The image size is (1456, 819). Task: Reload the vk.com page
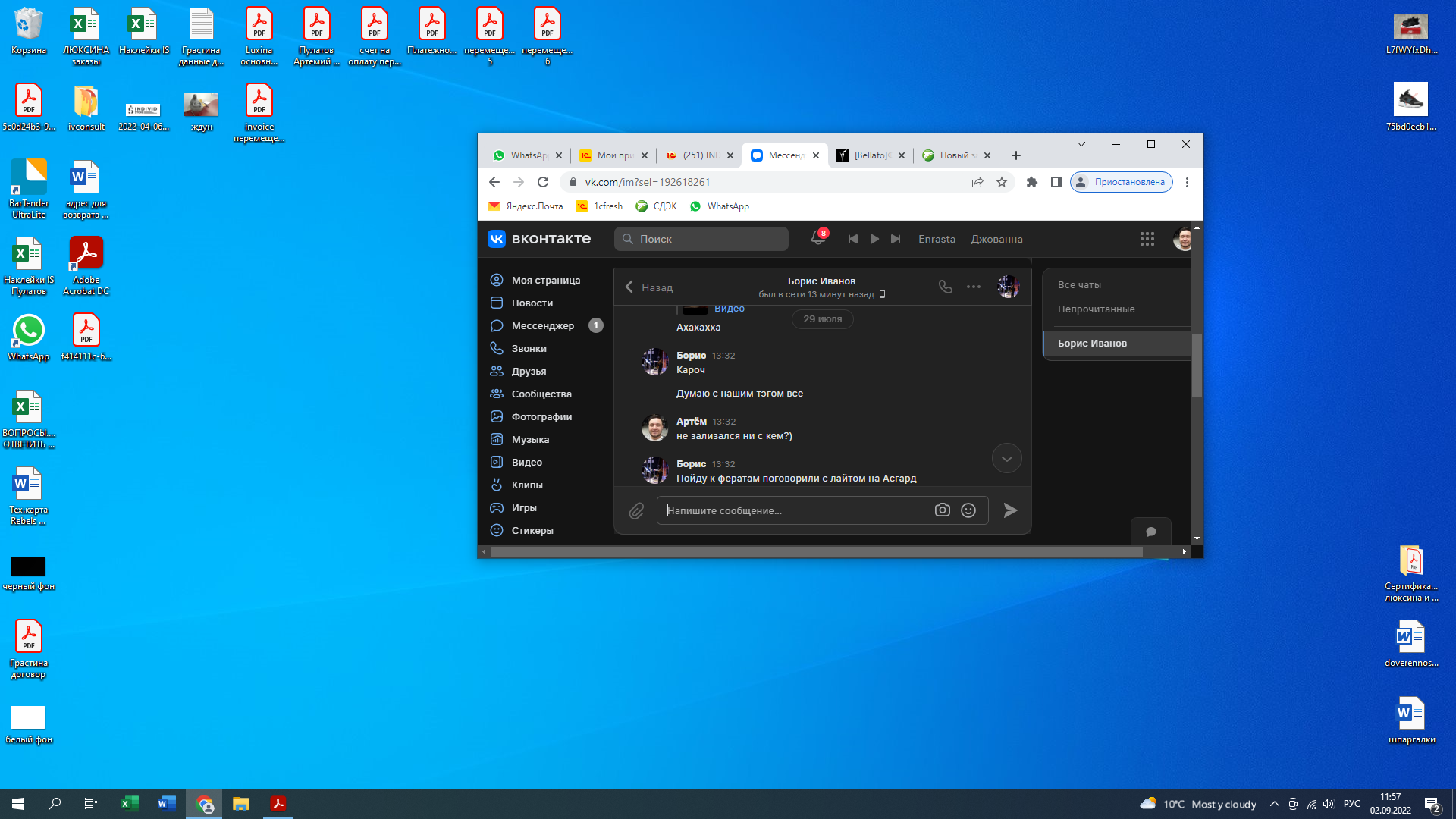coord(543,182)
